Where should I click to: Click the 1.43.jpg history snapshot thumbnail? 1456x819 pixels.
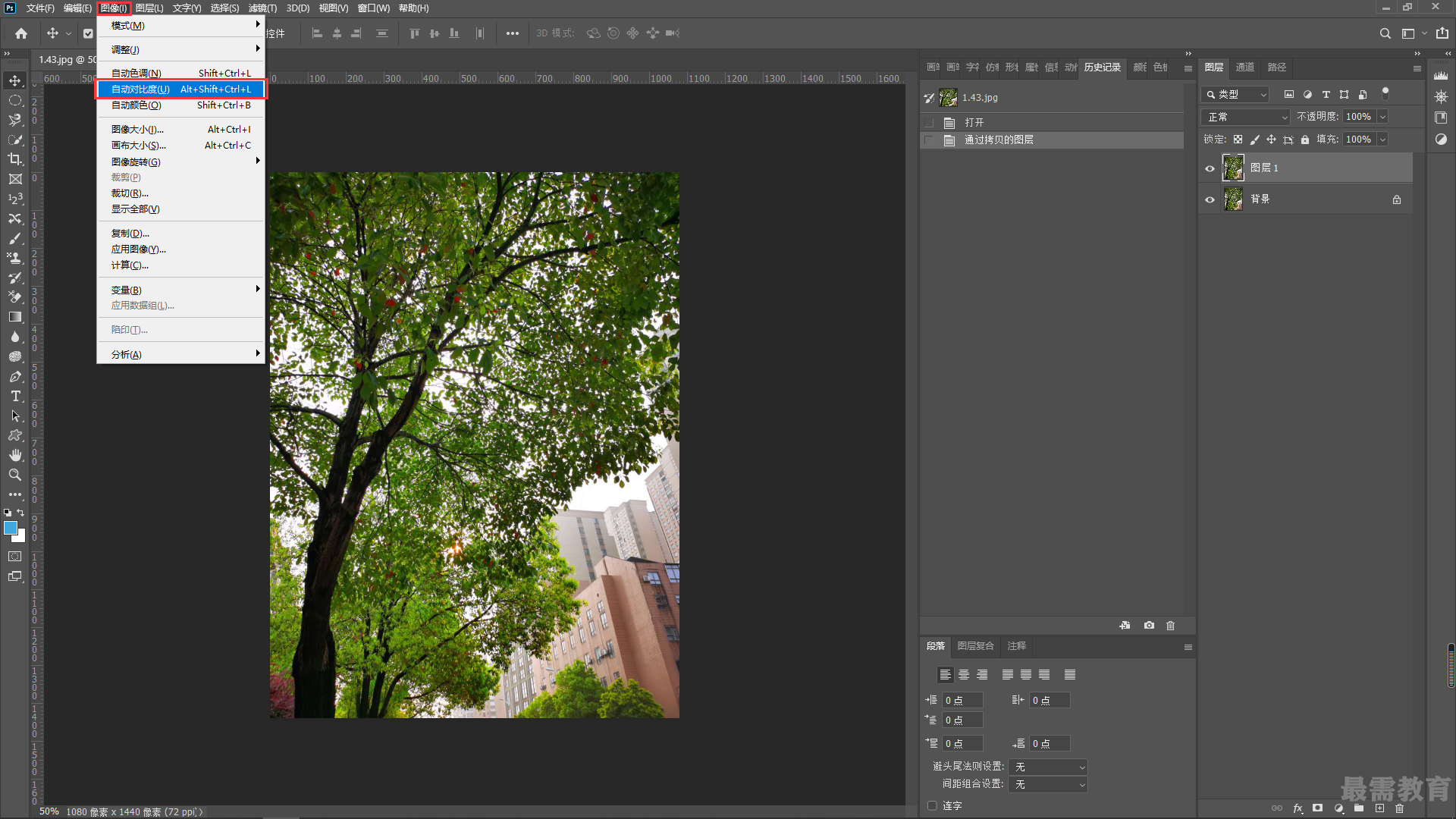[948, 98]
